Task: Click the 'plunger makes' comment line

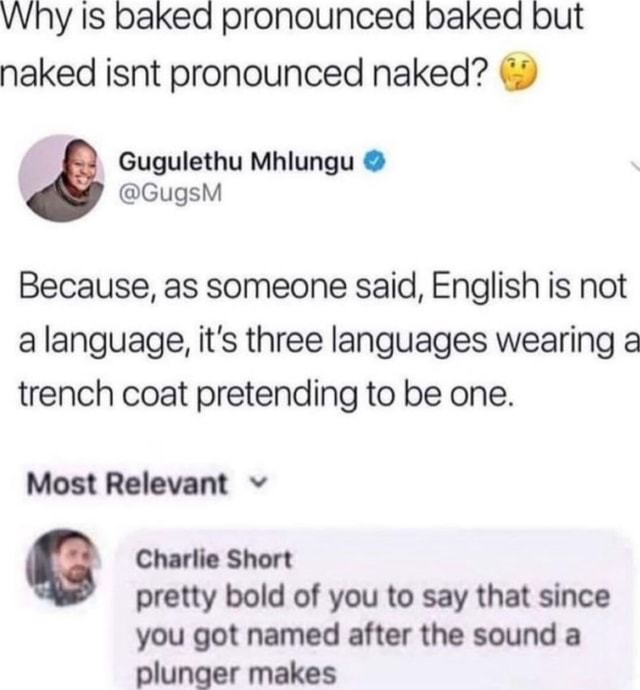Action: (x=236, y=674)
